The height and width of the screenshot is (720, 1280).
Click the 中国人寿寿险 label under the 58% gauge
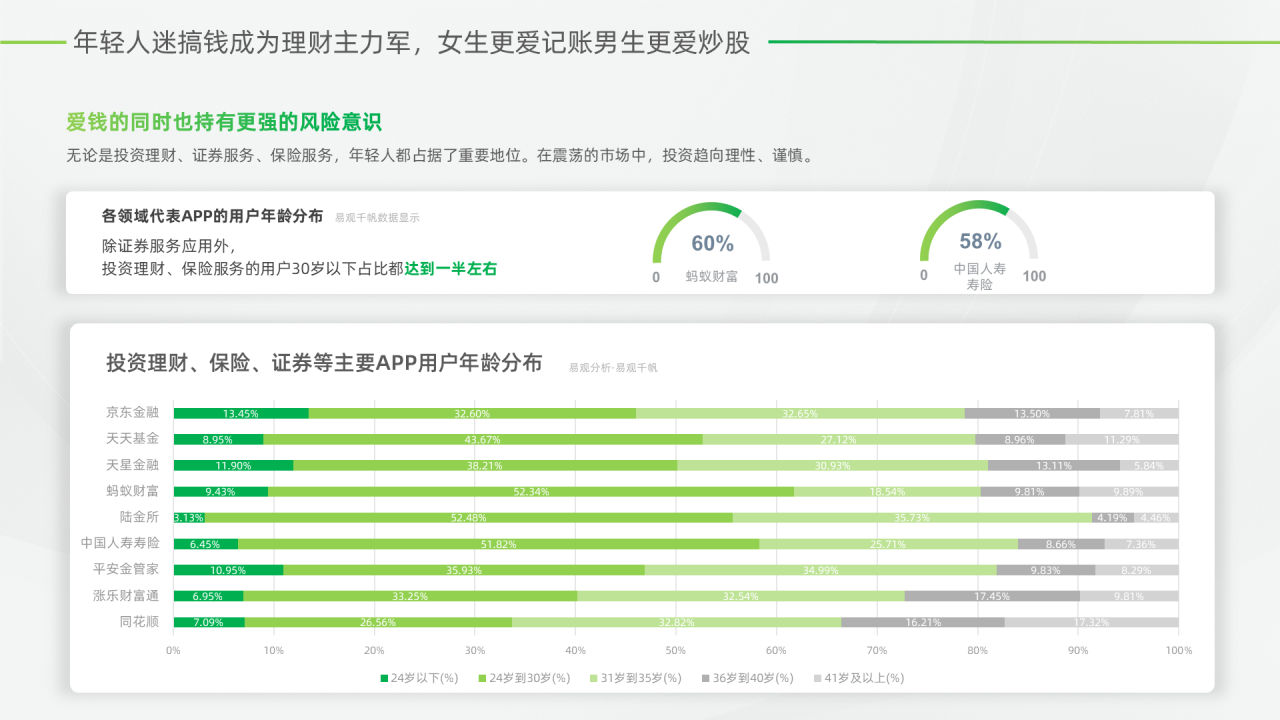[979, 277]
